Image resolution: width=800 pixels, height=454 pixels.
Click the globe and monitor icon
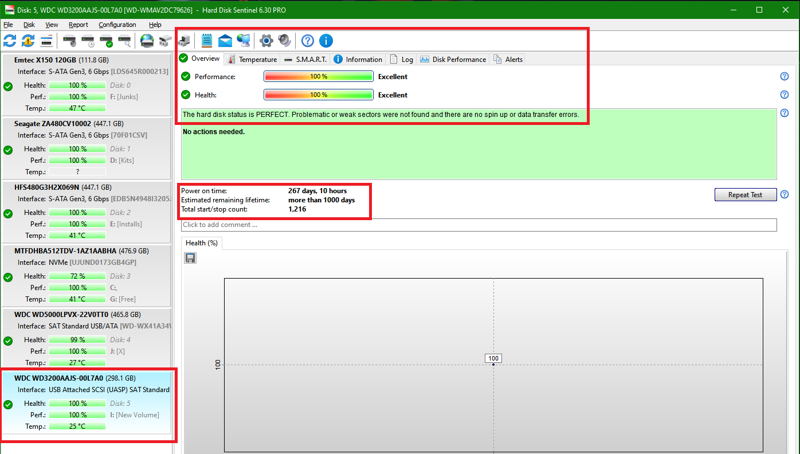(x=244, y=41)
